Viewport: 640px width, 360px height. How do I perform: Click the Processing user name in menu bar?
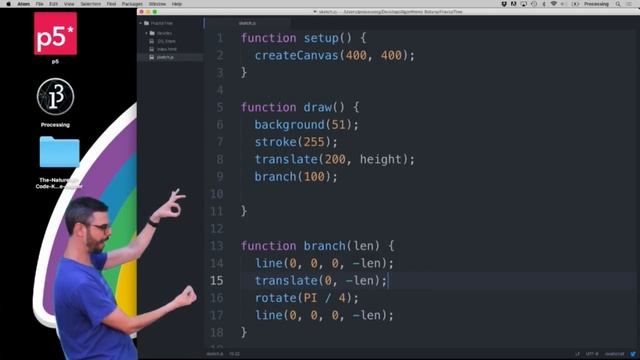tap(596, 4)
